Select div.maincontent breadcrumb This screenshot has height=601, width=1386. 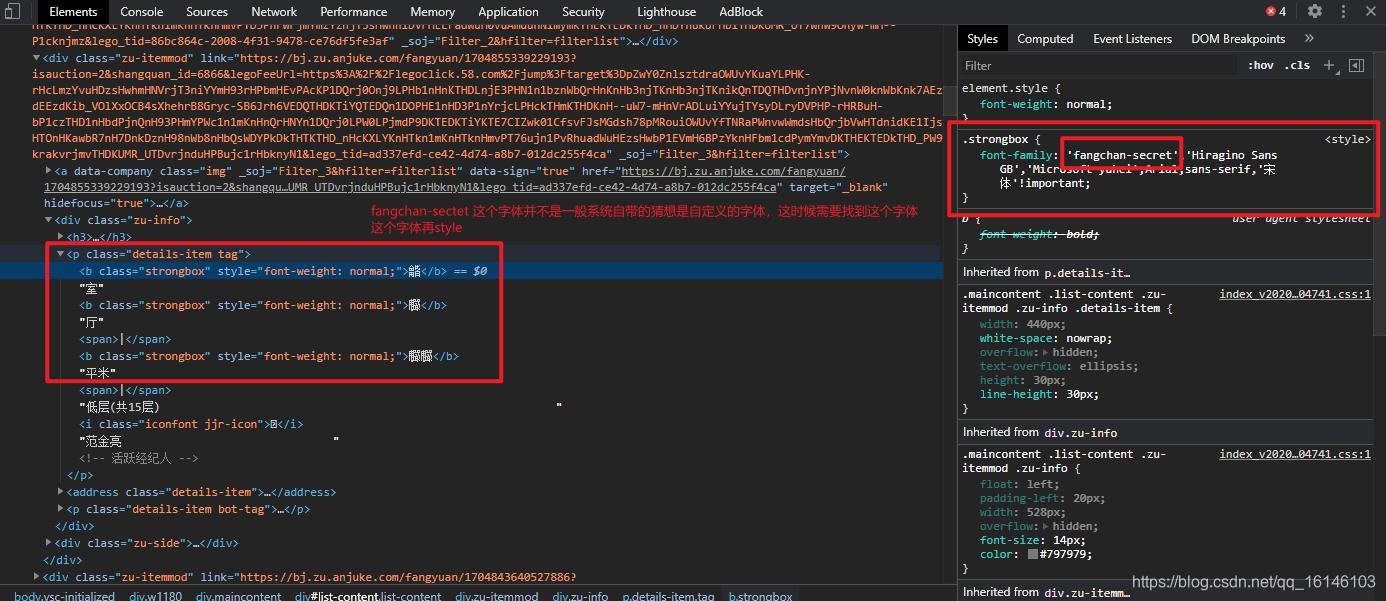[x=238, y=596]
